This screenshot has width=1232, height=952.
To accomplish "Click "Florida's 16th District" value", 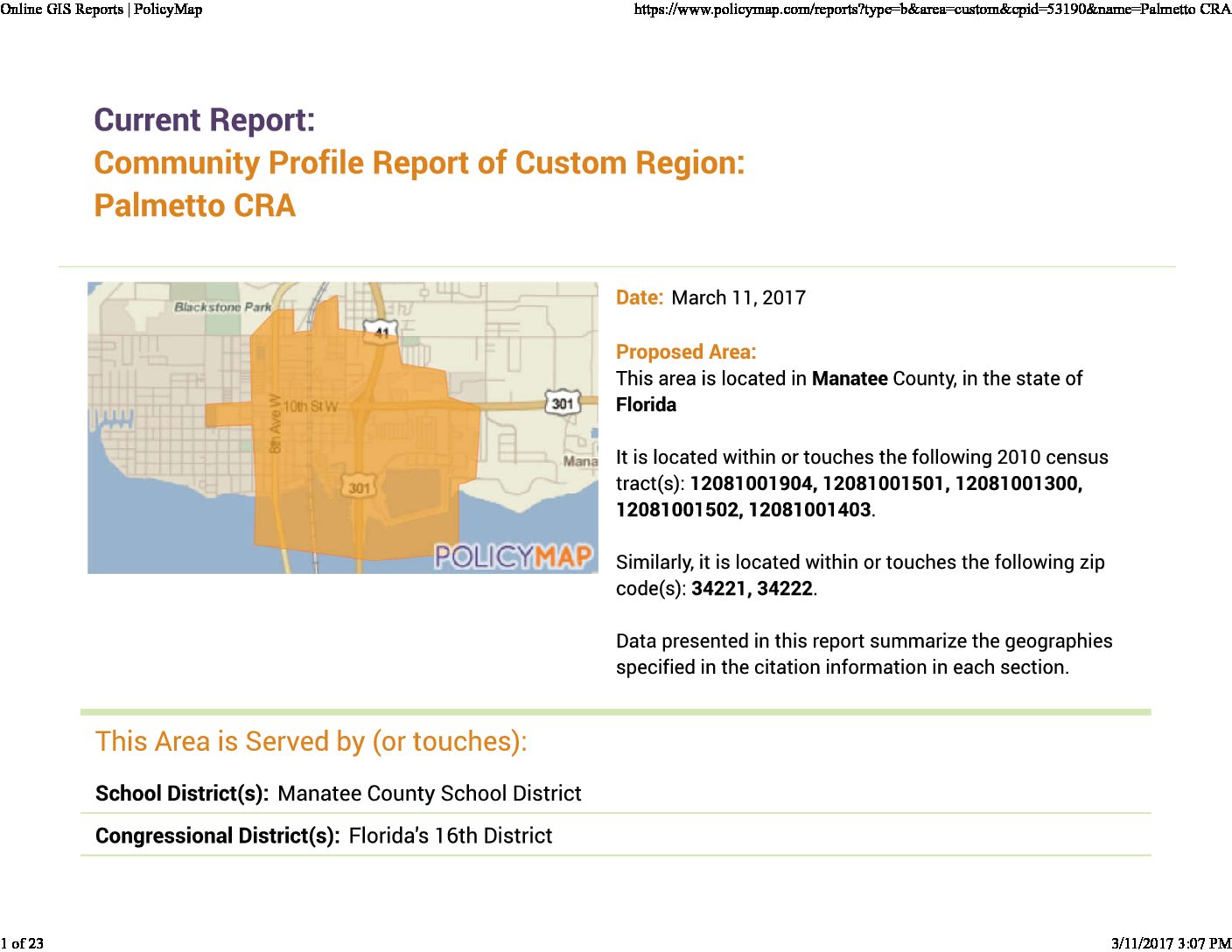I will click(451, 836).
